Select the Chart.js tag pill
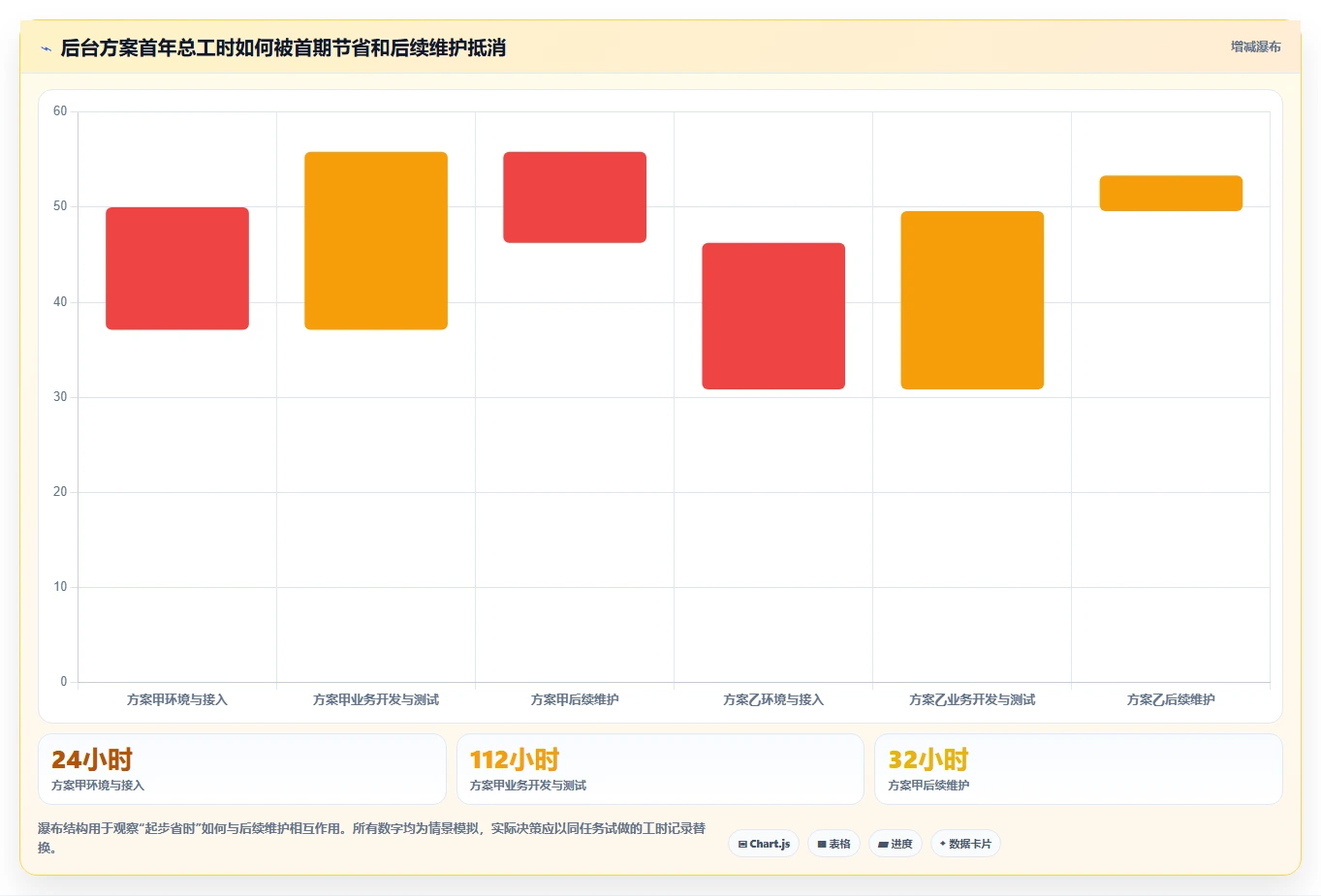The width and height of the screenshot is (1321, 896). click(x=764, y=844)
